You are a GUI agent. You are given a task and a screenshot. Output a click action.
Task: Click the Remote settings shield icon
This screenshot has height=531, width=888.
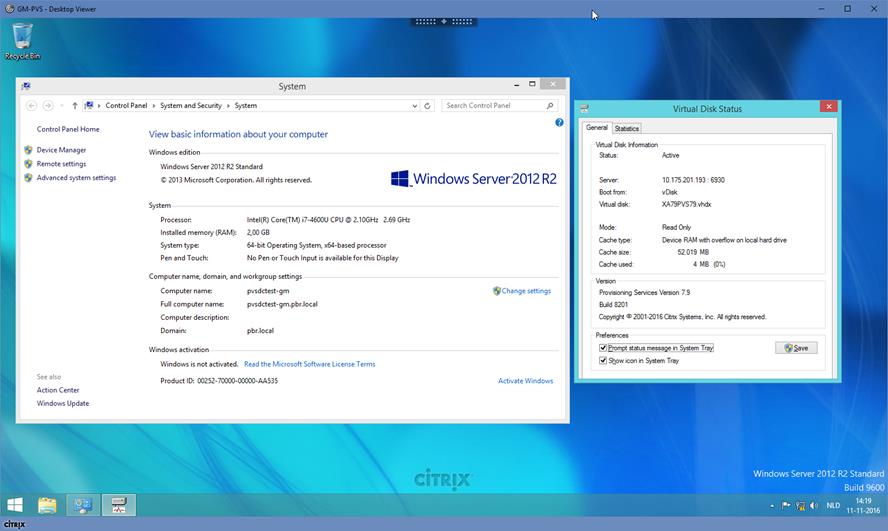(28, 164)
